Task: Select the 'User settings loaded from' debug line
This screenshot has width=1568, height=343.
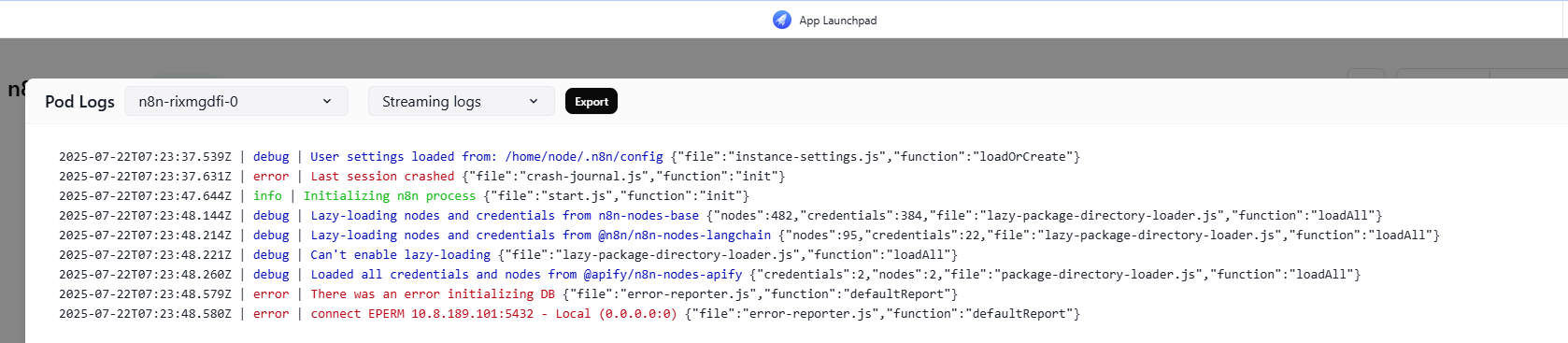Action: pyautogui.click(x=569, y=156)
